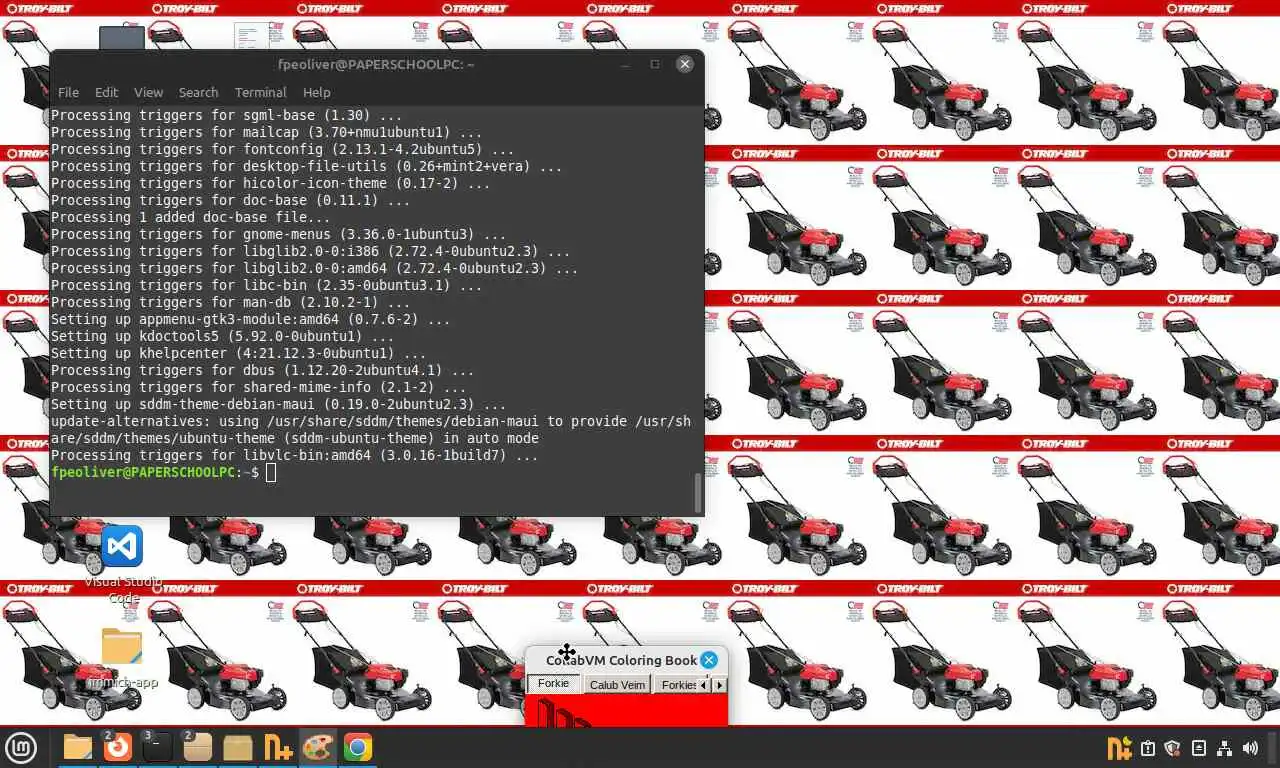The height and width of the screenshot is (768, 1280).
Task: Click the "Processing triggers for shared-mime-info" line
Action: [x=259, y=387]
